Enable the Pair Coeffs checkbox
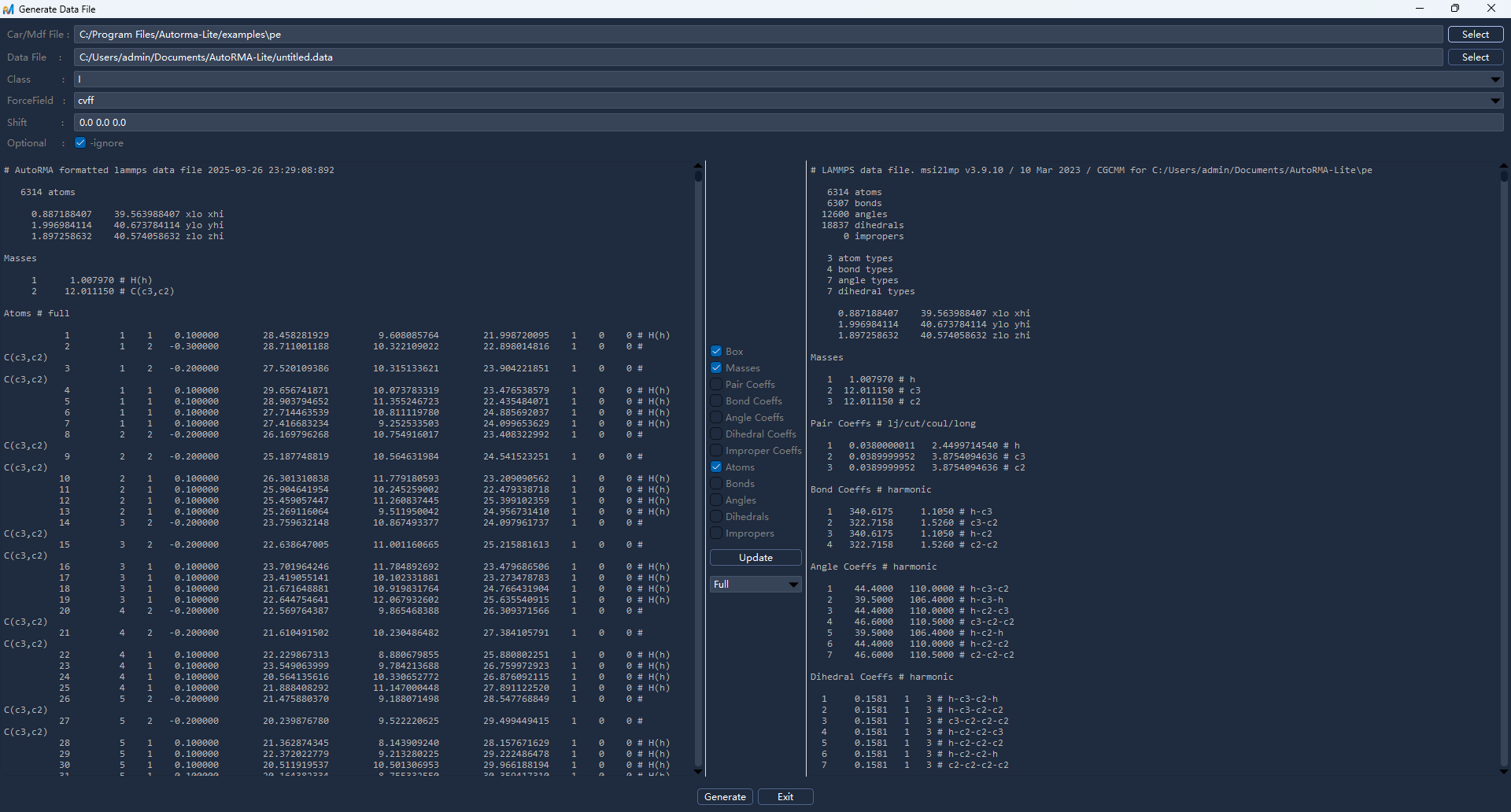Viewport: 1511px width, 812px height. click(716, 384)
